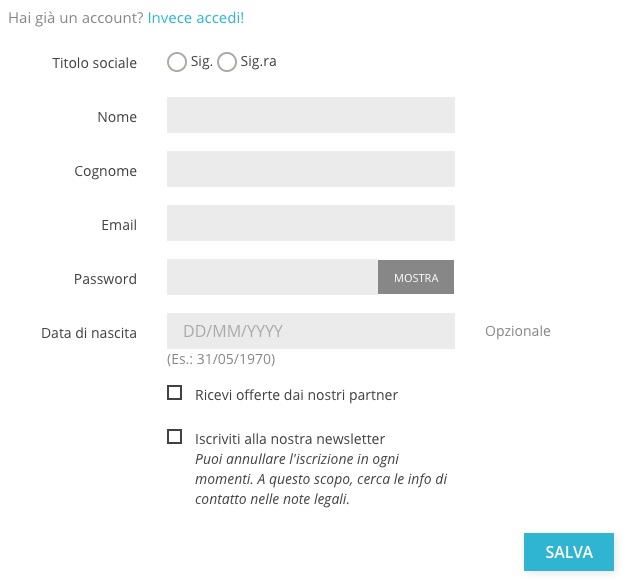Enable the 'Ricevi offerte dai nostri partner' checkbox
This screenshot has width=627, height=582.
click(175, 393)
